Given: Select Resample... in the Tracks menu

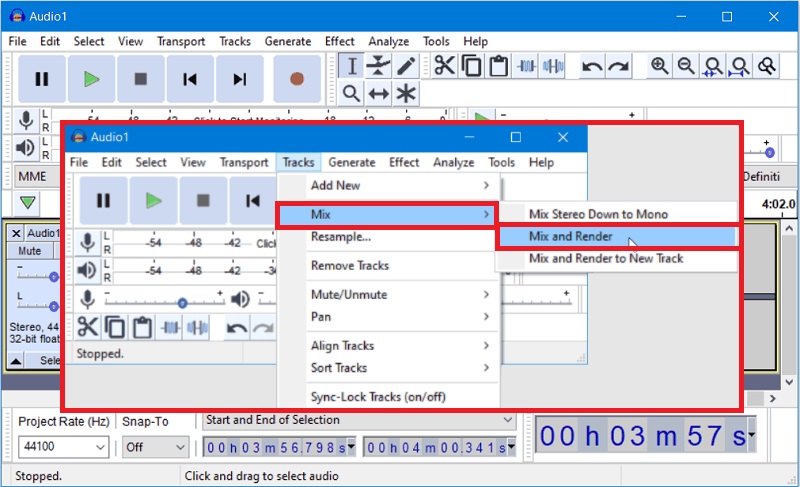Looking at the screenshot, I should click(x=389, y=237).
